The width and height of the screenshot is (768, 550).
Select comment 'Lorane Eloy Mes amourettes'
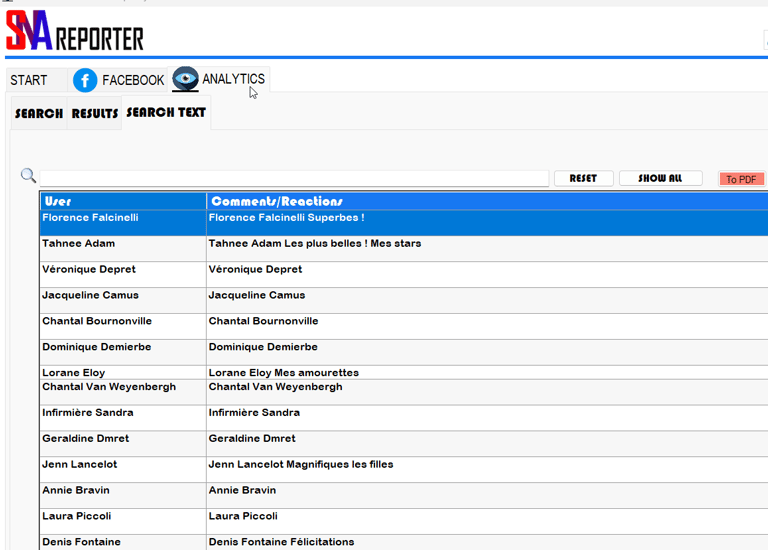[487, 373]
